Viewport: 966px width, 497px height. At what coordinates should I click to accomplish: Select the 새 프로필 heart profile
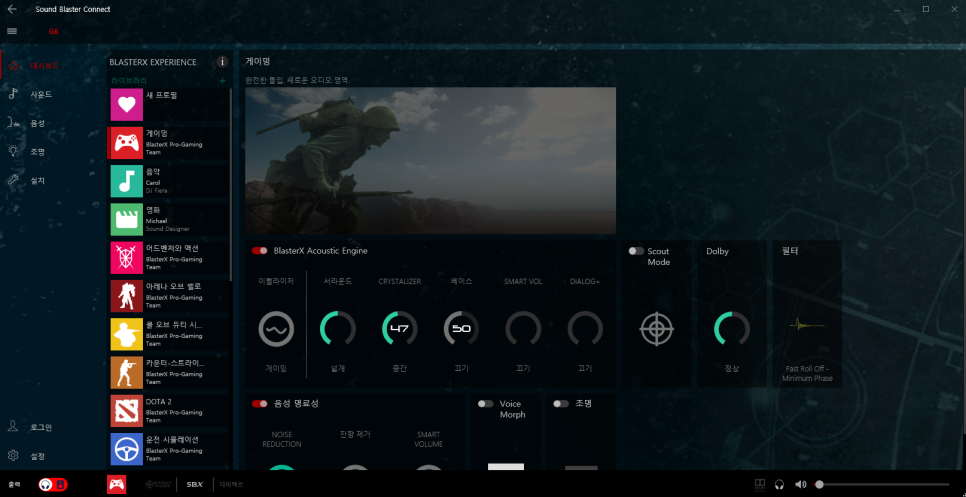(169, 105)
